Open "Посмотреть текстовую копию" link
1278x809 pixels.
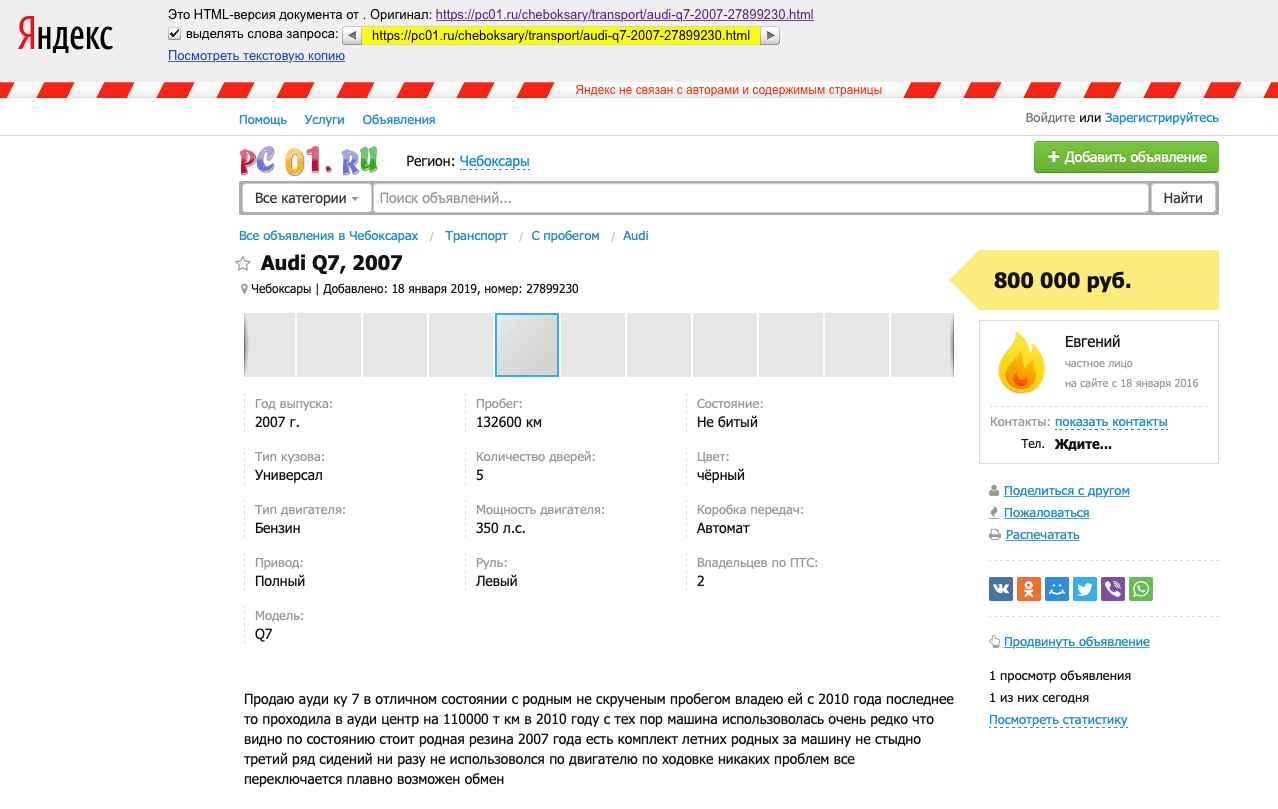256,56
